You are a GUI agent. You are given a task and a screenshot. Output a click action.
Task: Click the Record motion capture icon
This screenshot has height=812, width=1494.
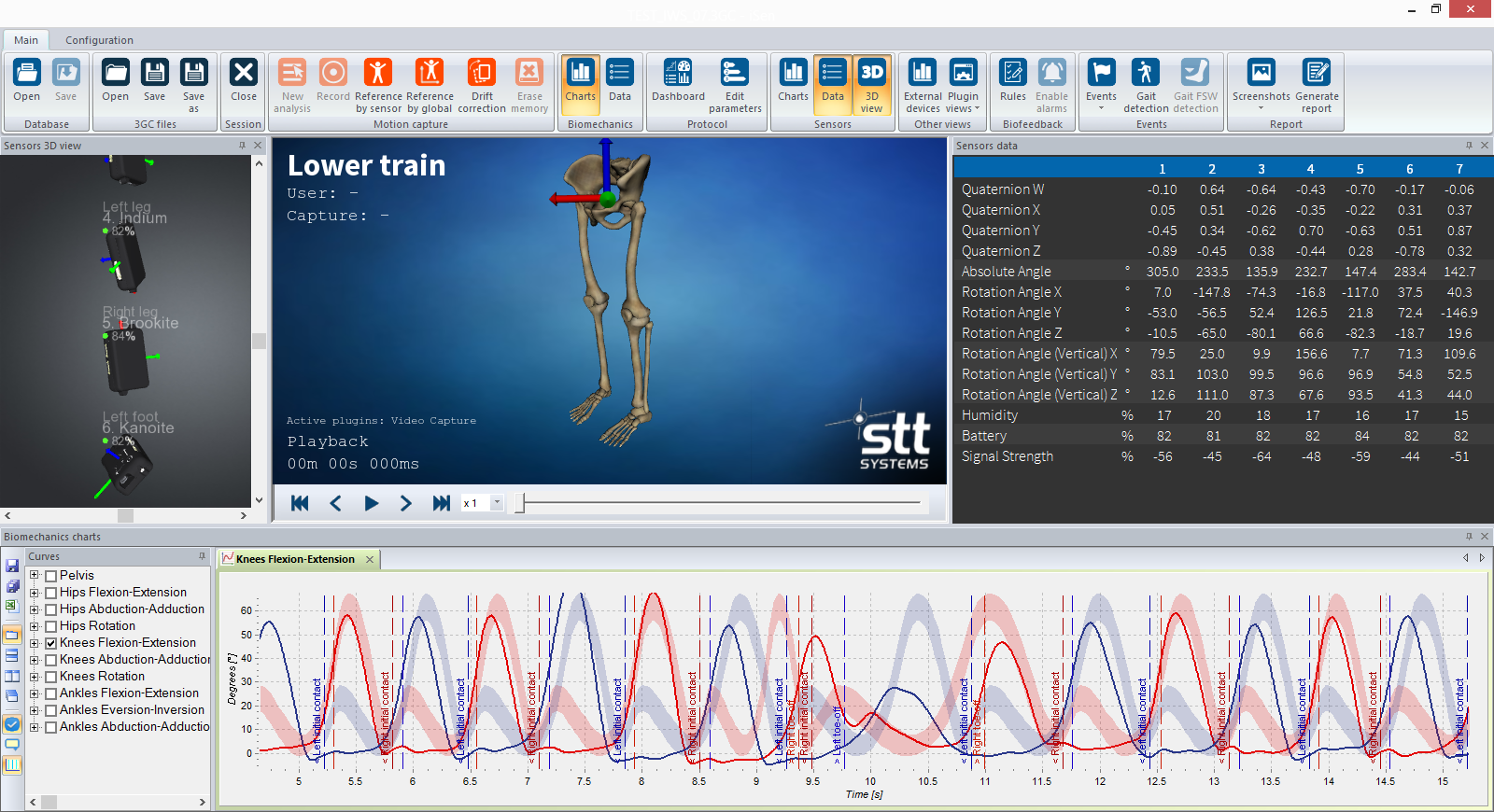click(332, 81)
